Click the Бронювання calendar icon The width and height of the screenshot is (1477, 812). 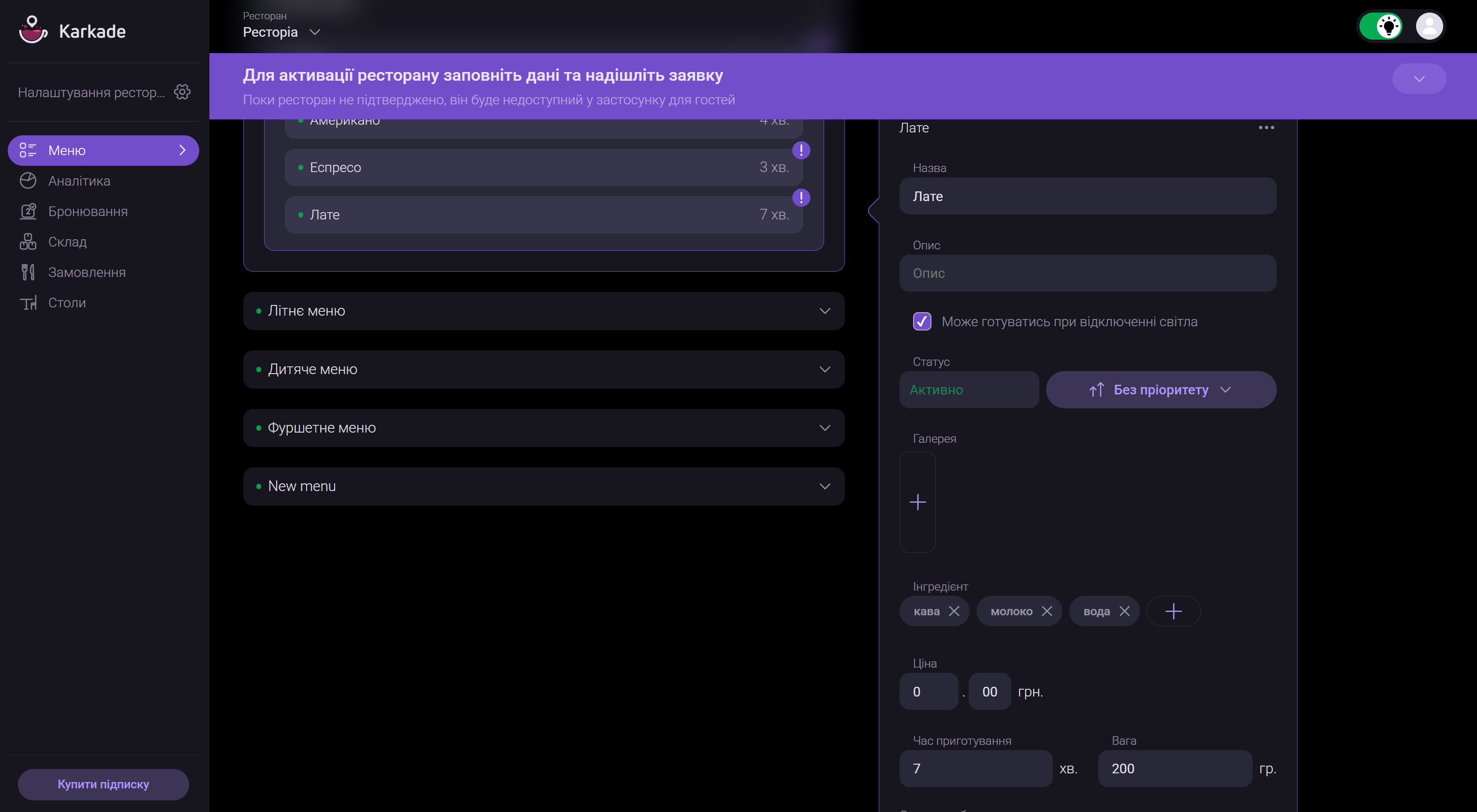tap(28, 211)
